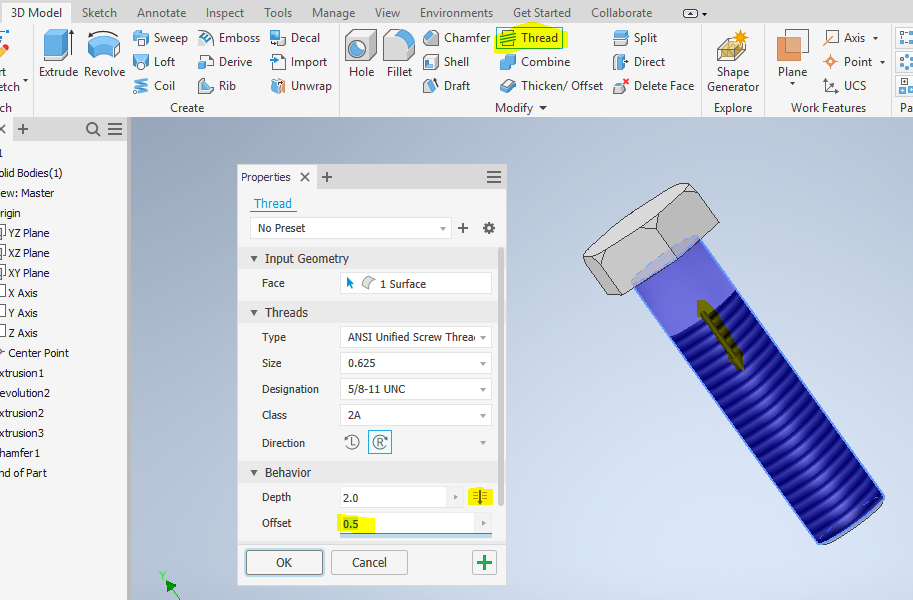Select Chamfer1 in browser tree
The height and width of the screenshot is (600, 913).
point(20,453)
